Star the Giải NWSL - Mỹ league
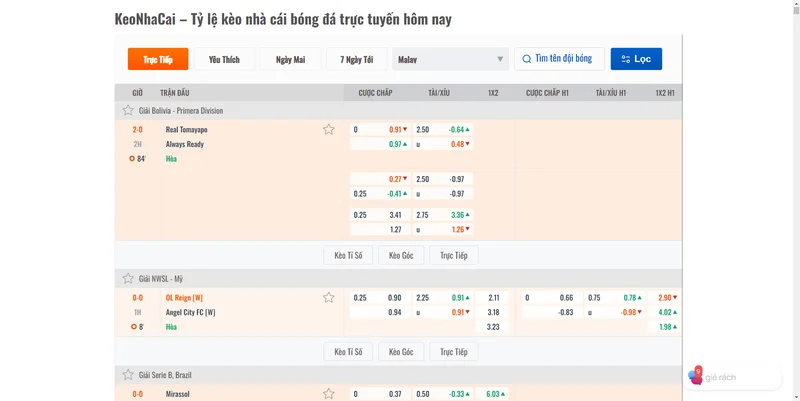Image resolution: width=800 pixels, height=401 pixels. click(x=128, y=279)
